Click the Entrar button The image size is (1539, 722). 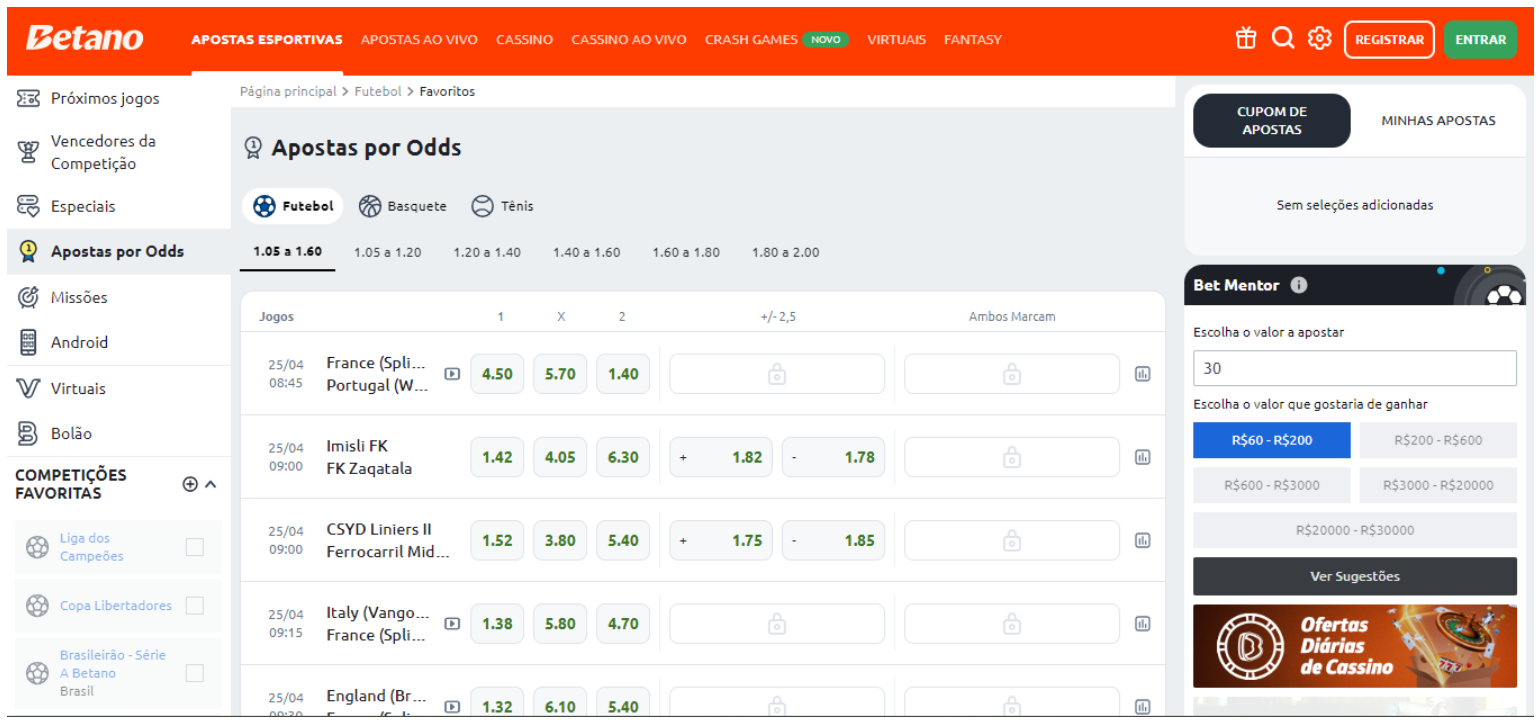[1480, 40]
